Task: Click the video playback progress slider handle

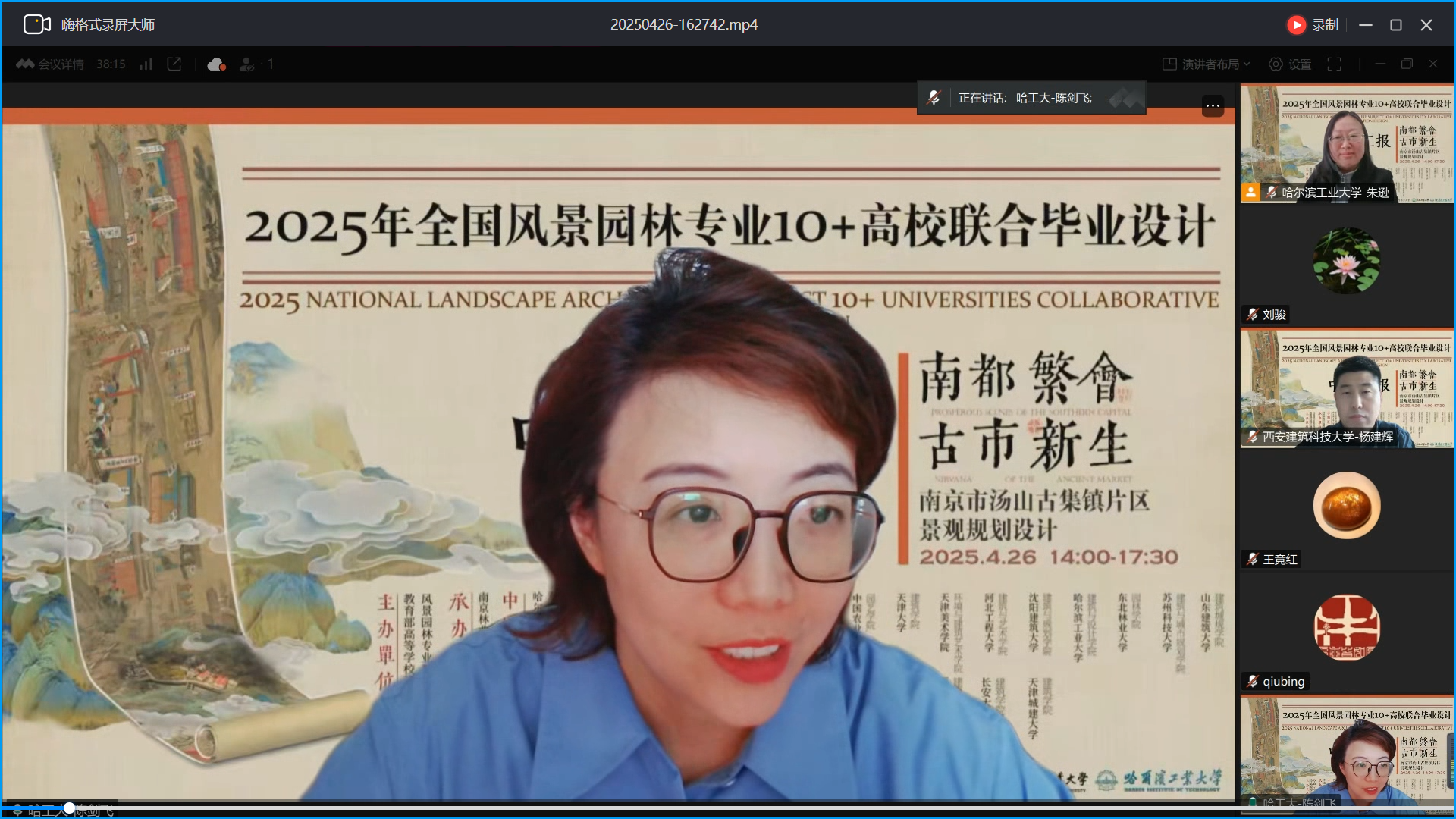Action: (x=69, y=808)
